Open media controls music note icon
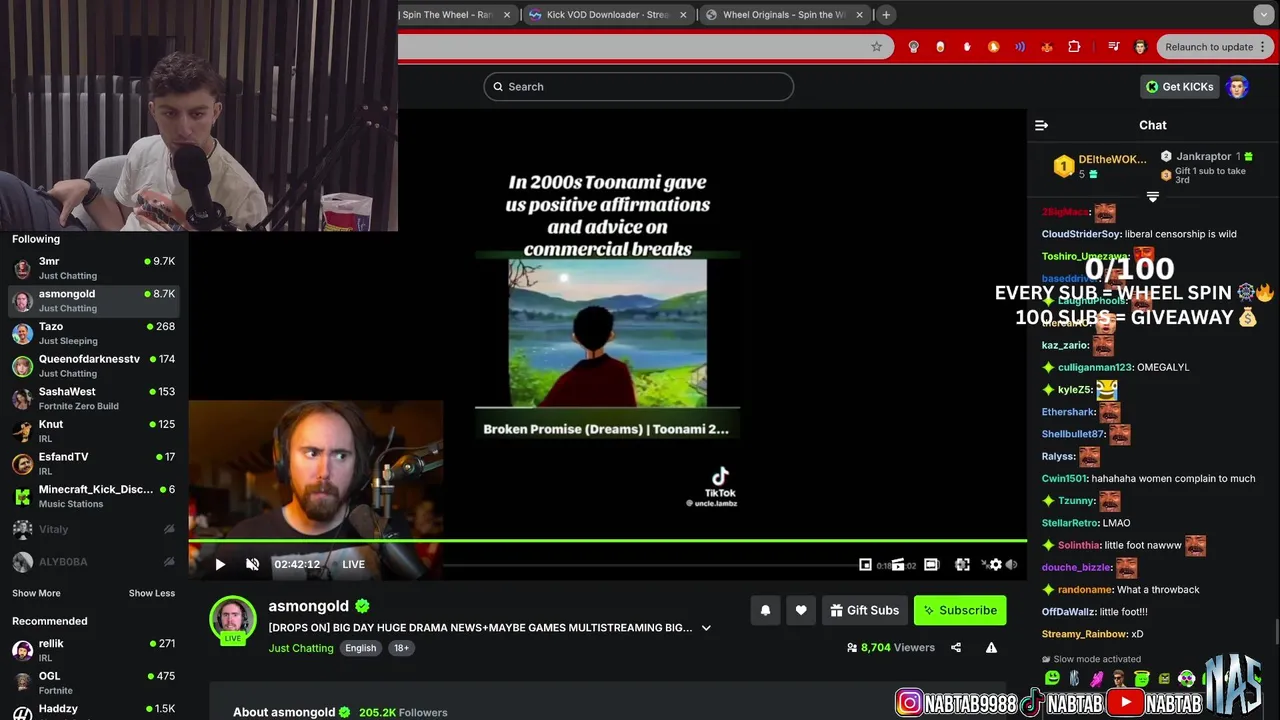The height and width of the screenshot is (720, 1280). [1114, 47]
